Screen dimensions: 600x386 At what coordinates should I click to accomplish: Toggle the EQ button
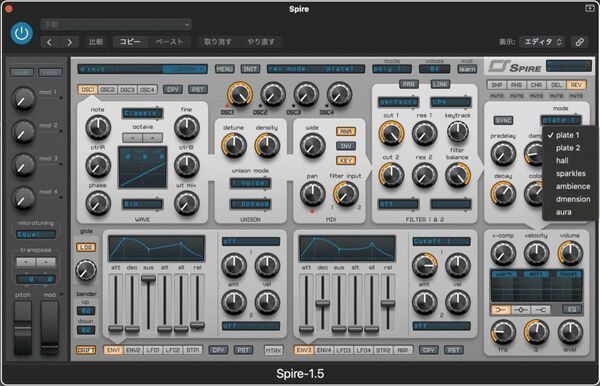click(572, 309)
